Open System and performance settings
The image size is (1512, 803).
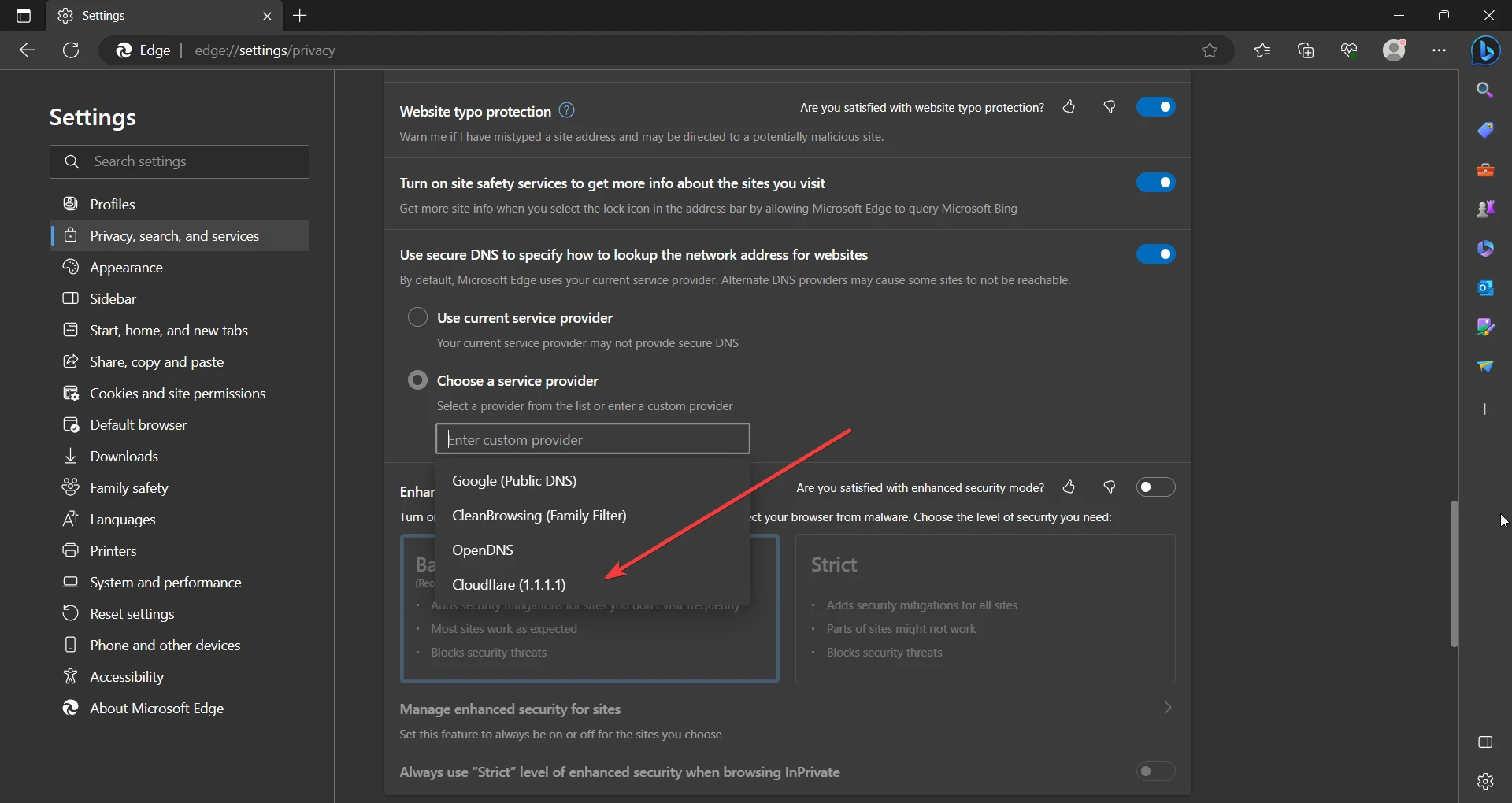[x=180, y=582]
